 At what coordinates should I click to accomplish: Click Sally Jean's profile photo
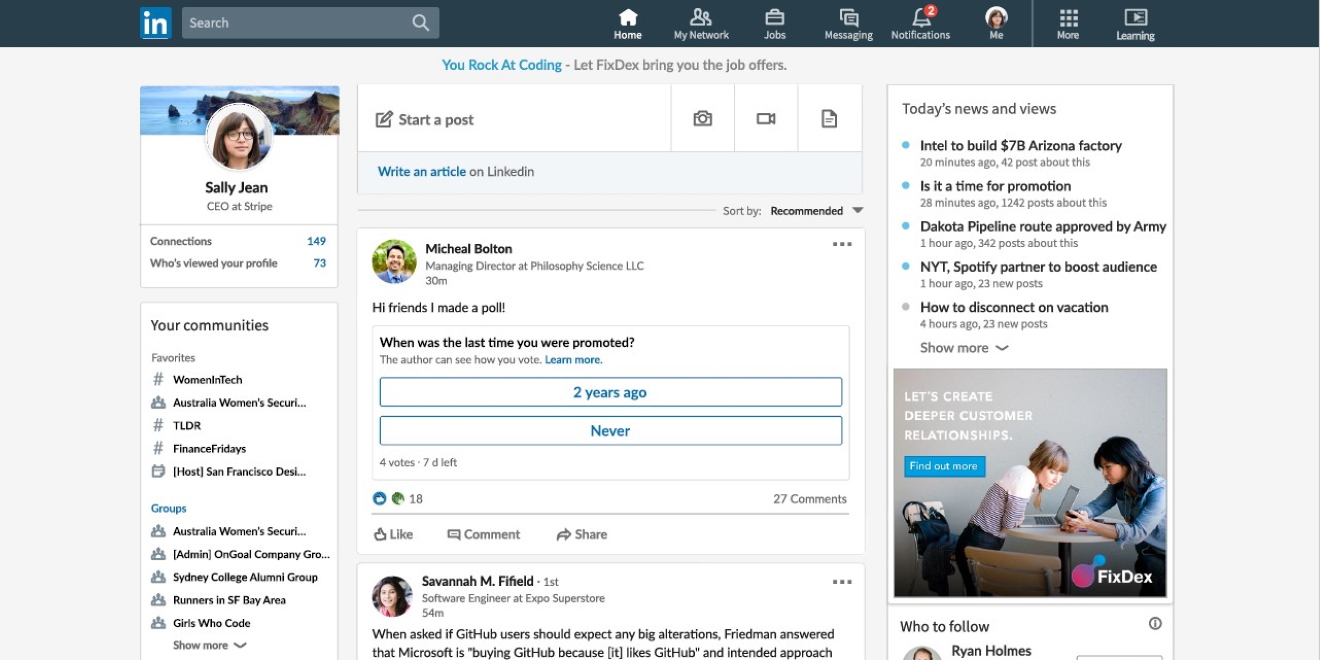(x=239, y=137)
